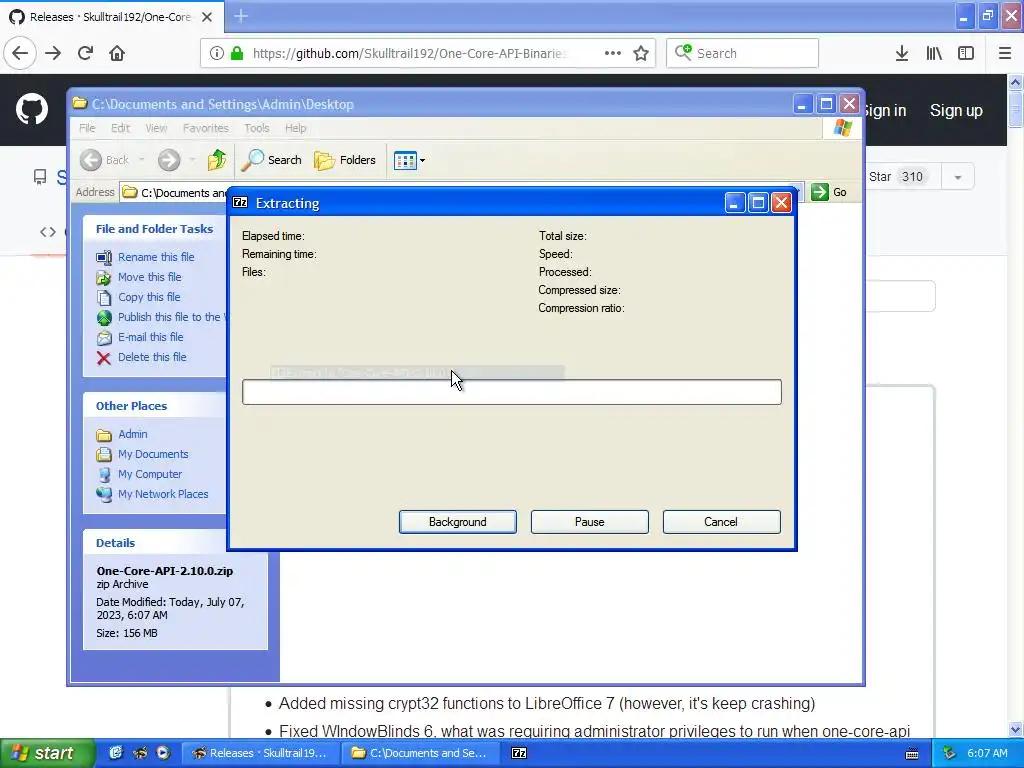Close the Releases Skulltrail192 tab
This screenshot has height=768, width=1024.
click(x=207, y=17)
